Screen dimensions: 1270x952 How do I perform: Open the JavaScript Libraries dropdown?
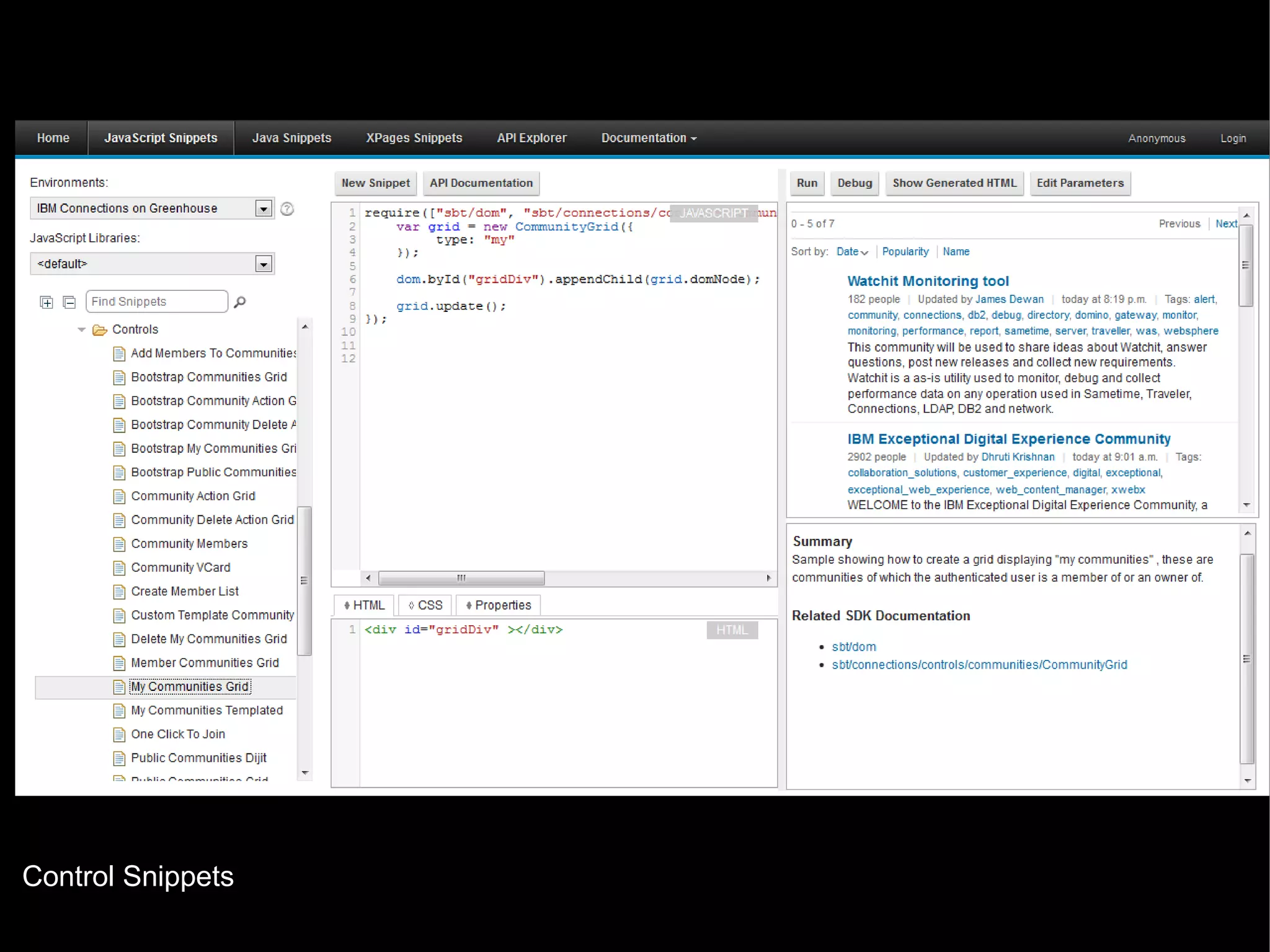click(264, 264)
